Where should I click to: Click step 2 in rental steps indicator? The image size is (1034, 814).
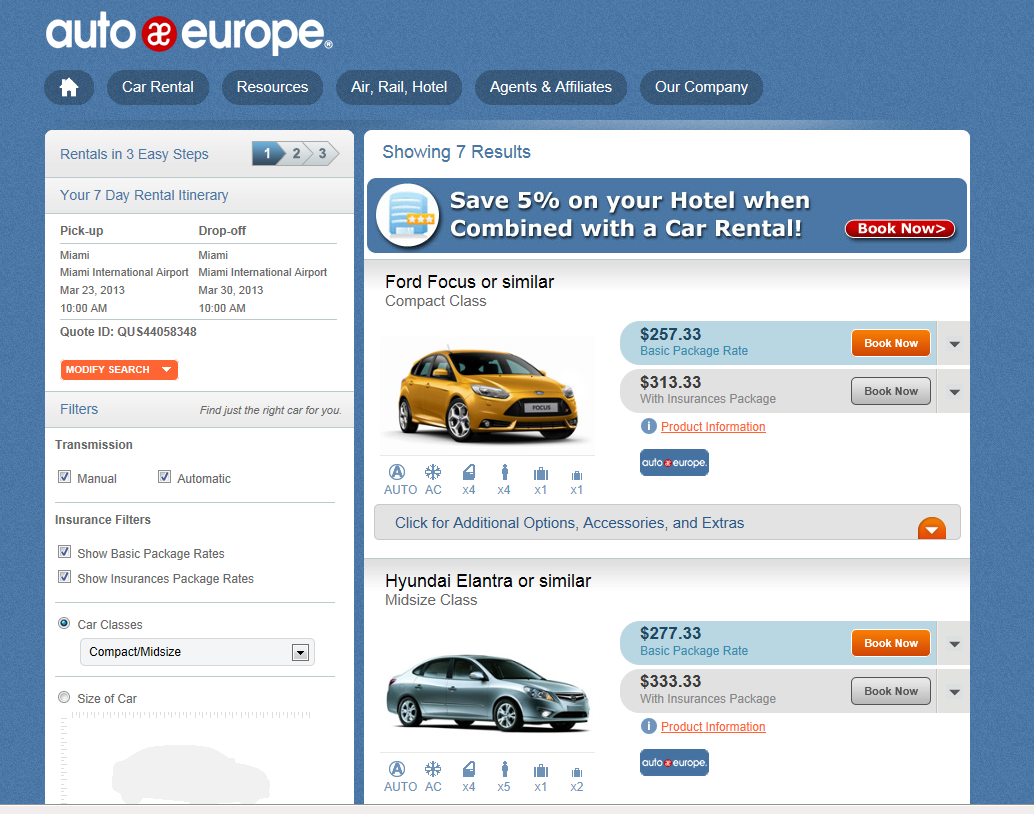pos(297,154)
